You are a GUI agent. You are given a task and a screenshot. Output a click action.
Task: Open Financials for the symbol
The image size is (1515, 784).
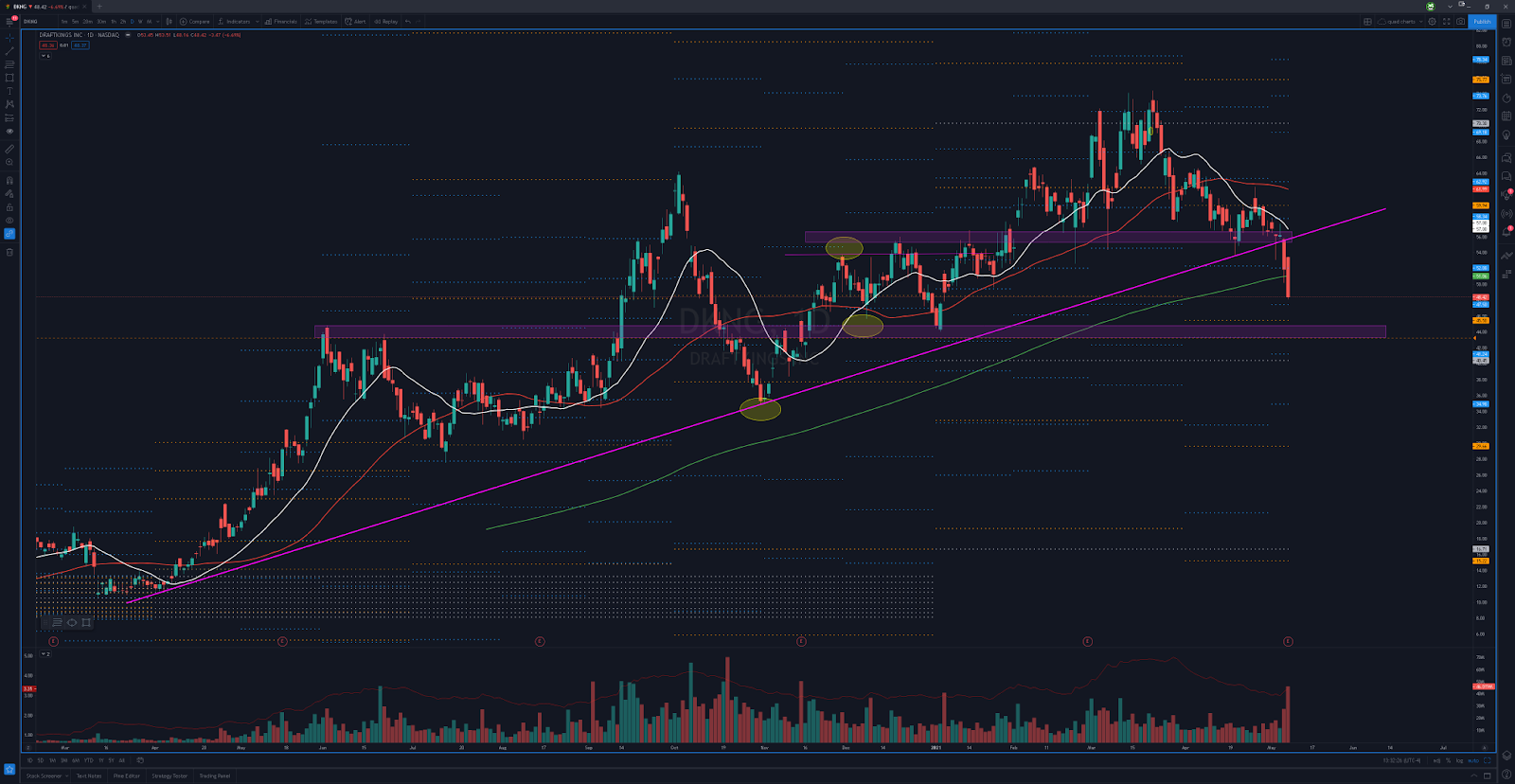[281, 21]
